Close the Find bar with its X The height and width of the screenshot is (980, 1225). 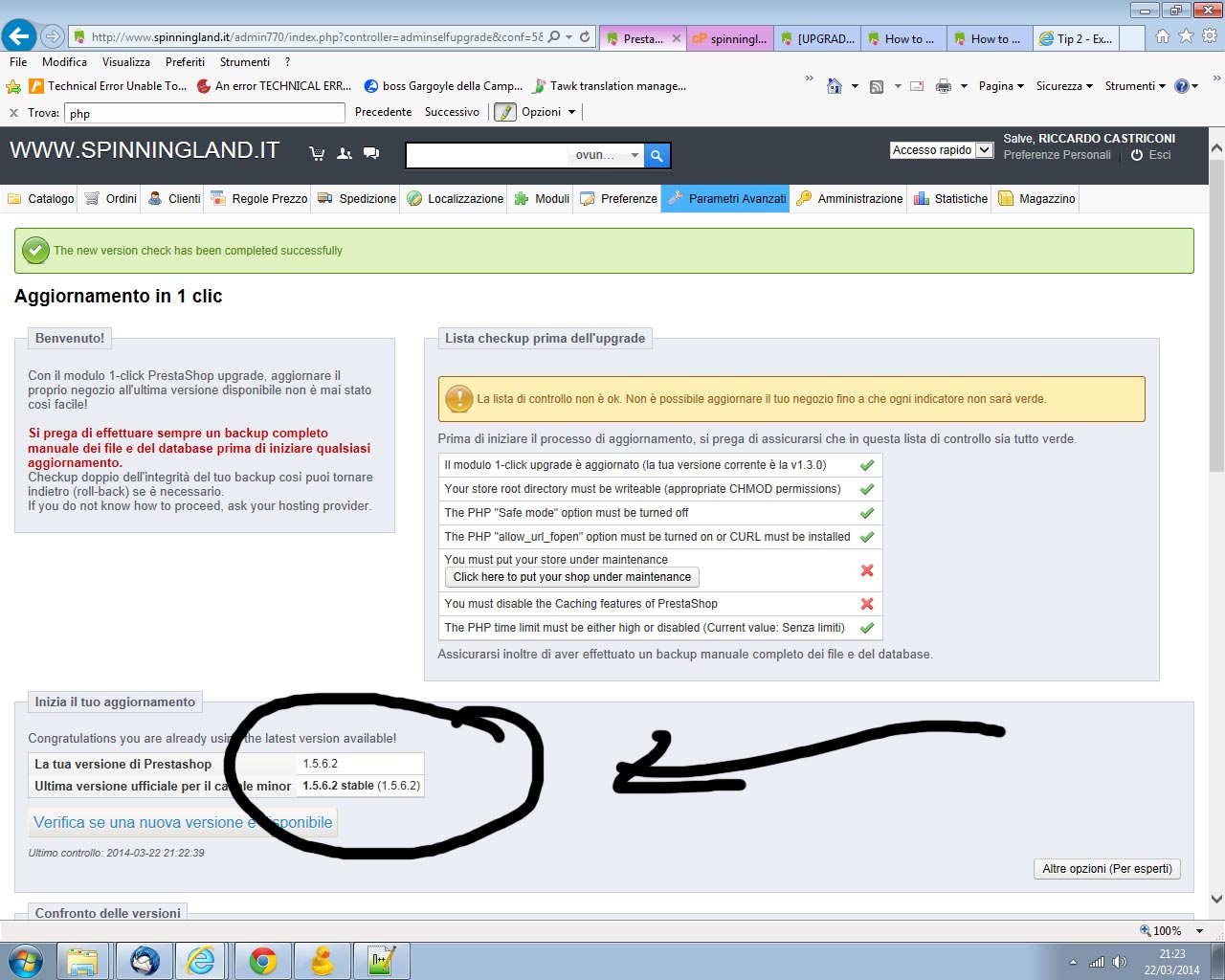pyautogui.click(x=13, y=113)
